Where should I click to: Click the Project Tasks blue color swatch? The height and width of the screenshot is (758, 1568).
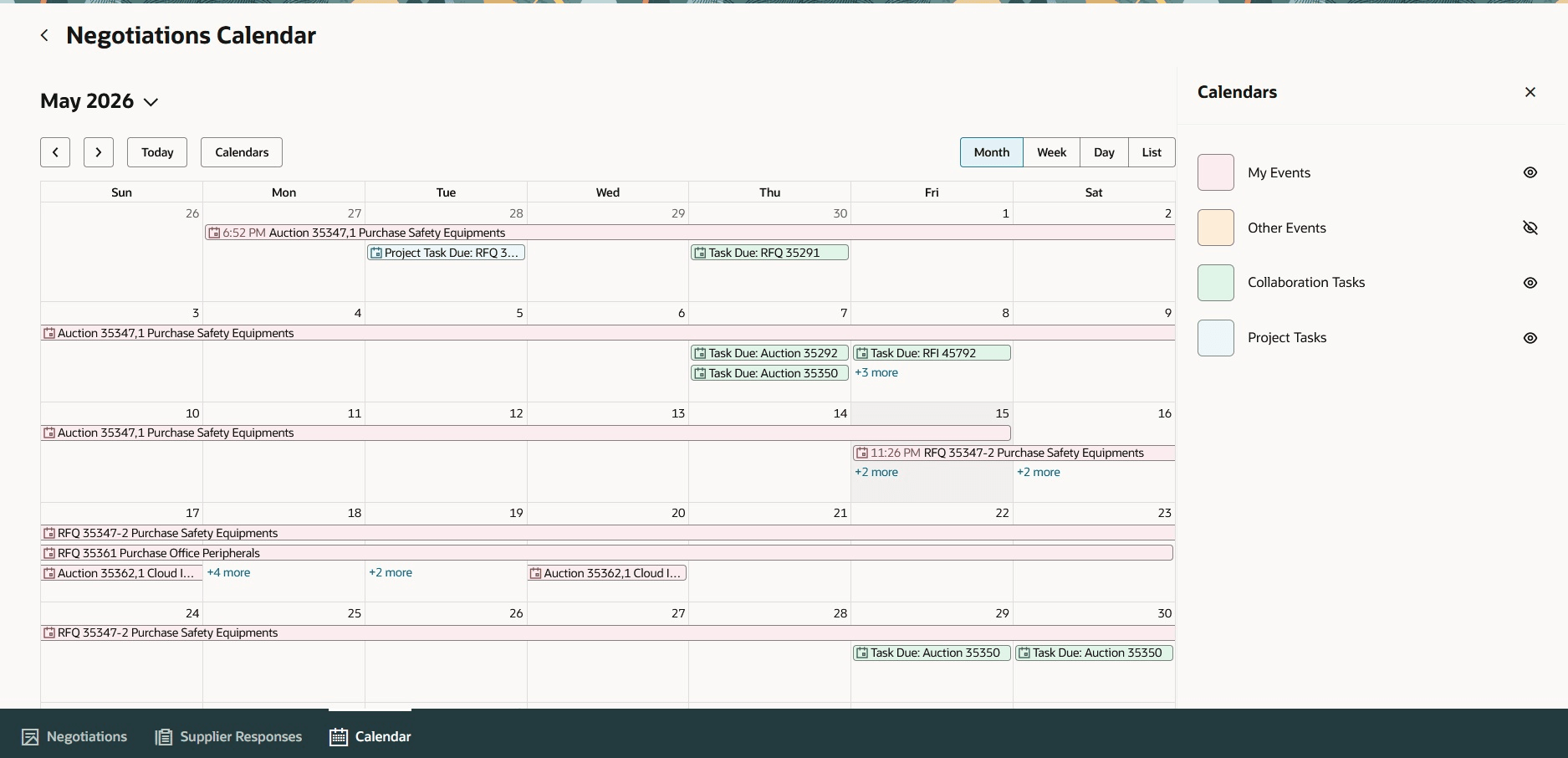[1216, 338]
